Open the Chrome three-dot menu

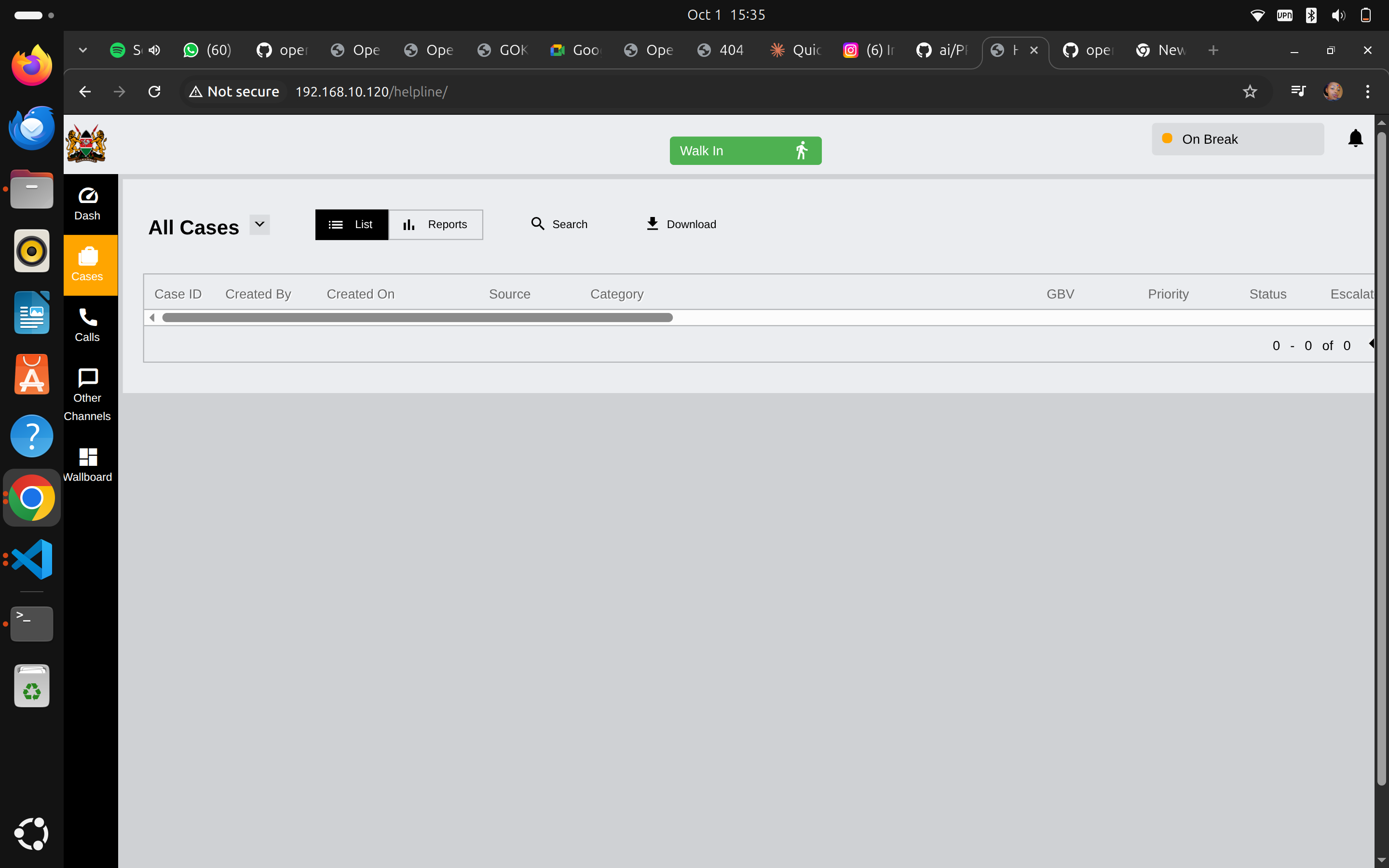click(x=1367, y=91)
